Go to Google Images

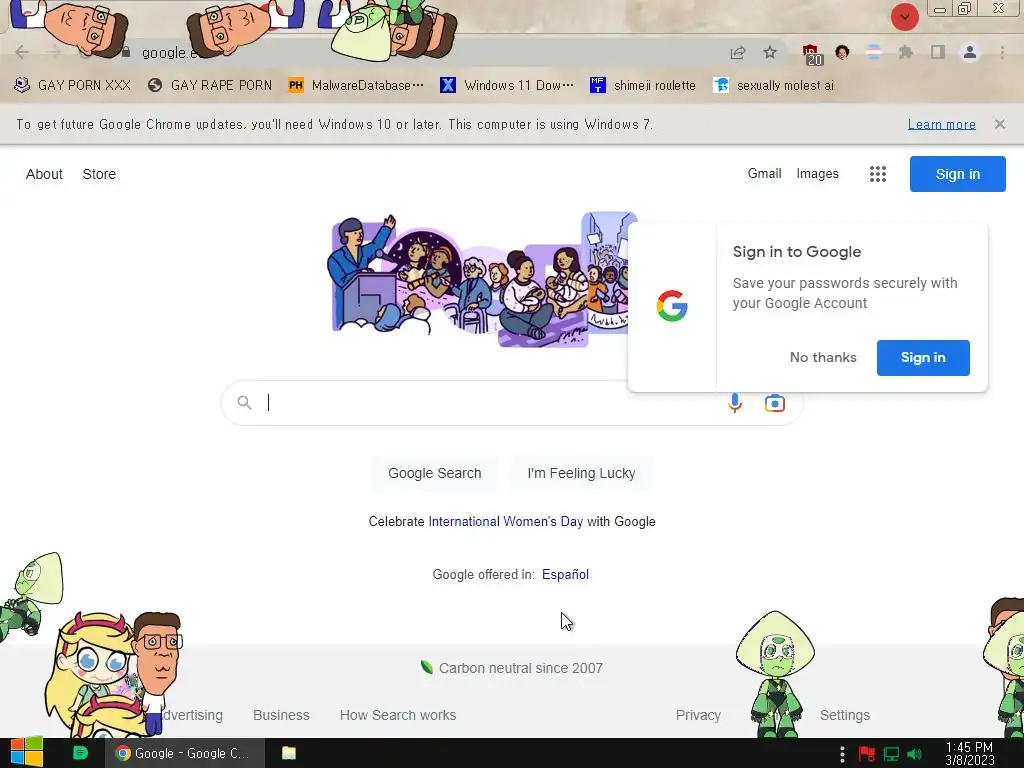817,173
